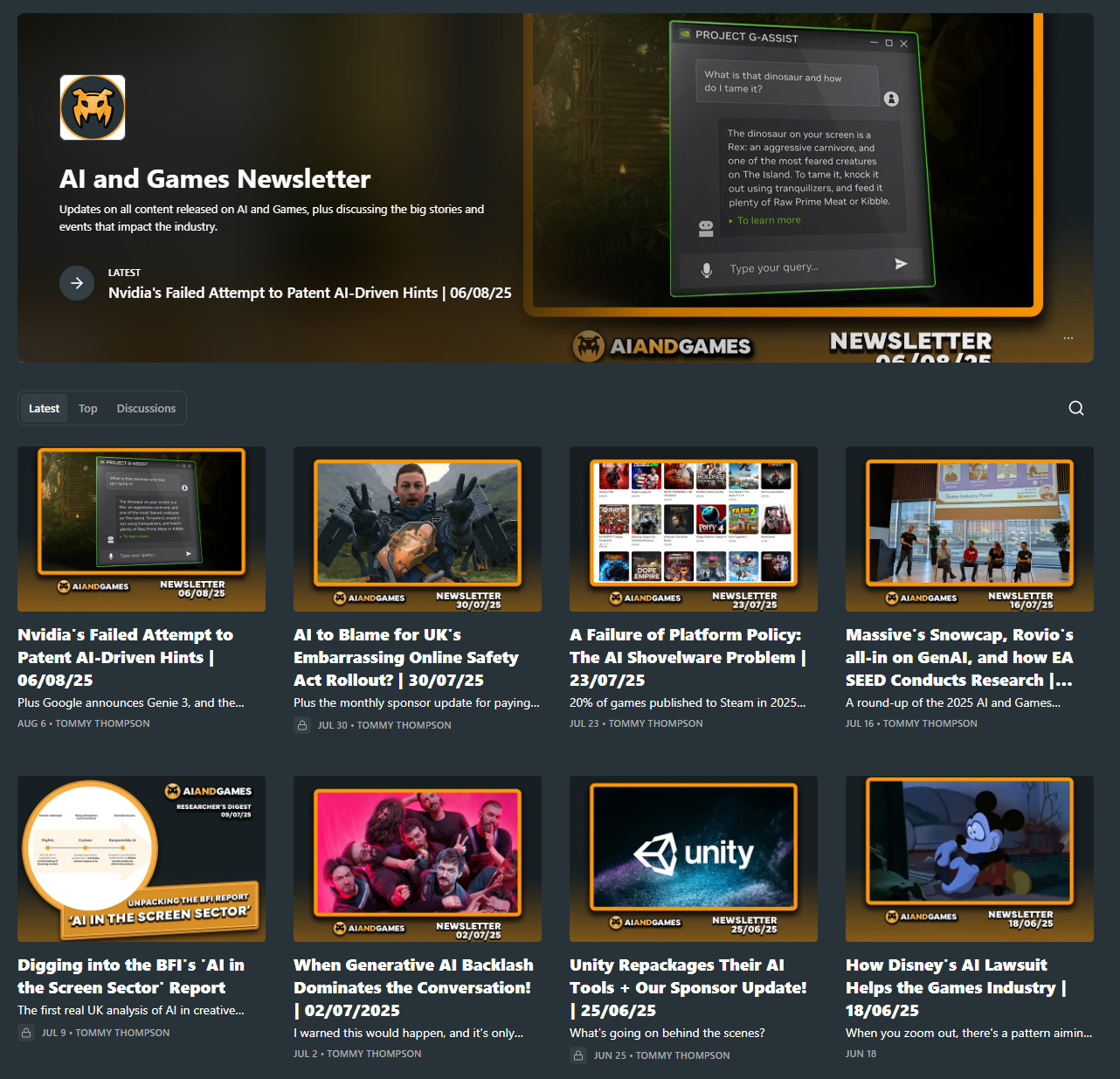Click the 'JUN 18' date label
Viewport: 1120px width, 1079px height.
[861, 1054]
